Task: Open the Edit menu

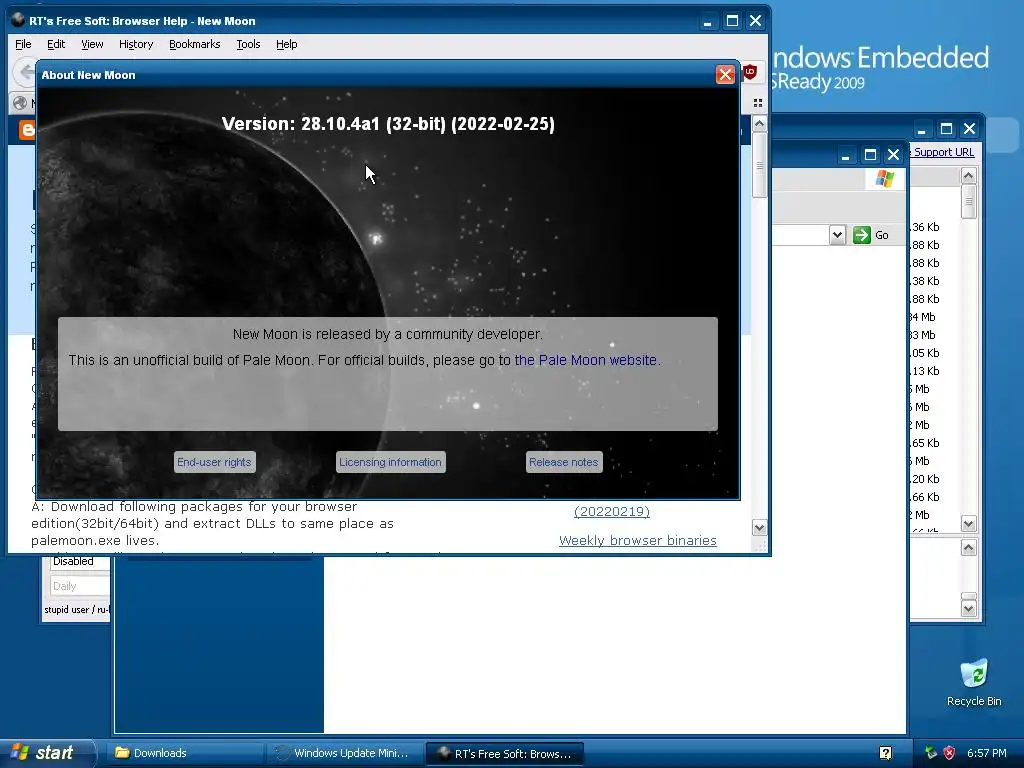Action: [56, 44]
